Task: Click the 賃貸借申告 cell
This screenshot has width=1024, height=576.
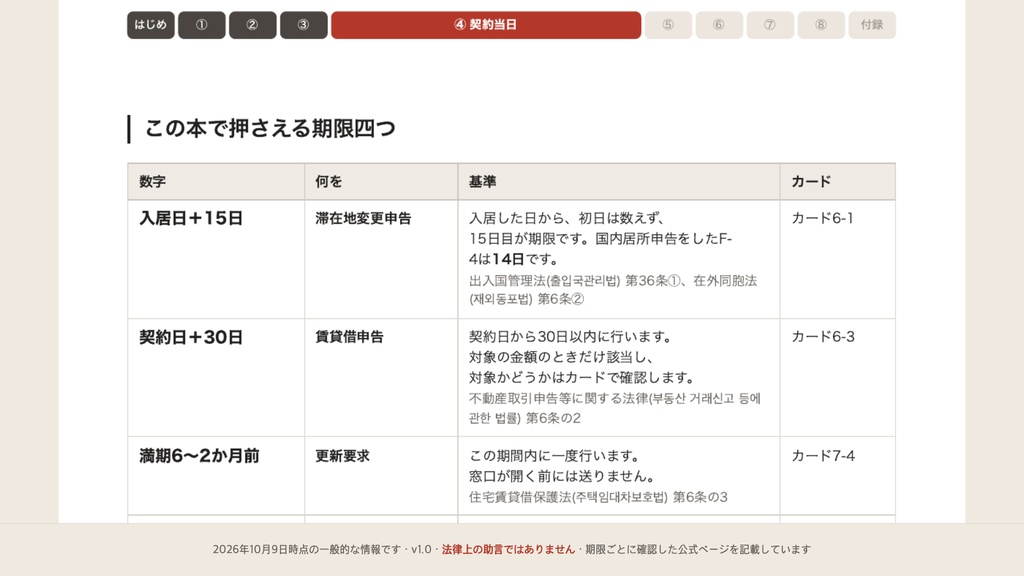Action: click(381, 377)
